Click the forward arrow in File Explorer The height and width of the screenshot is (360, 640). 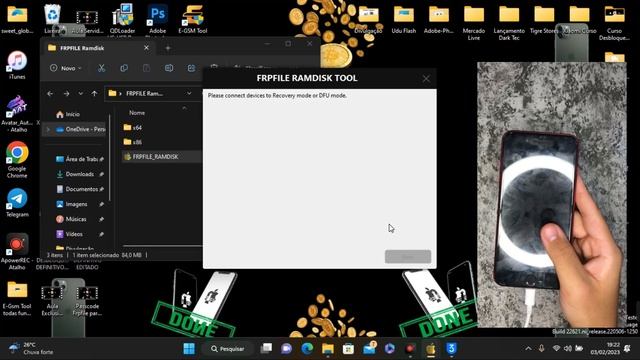pyautogui.click(x=66, y=93)
